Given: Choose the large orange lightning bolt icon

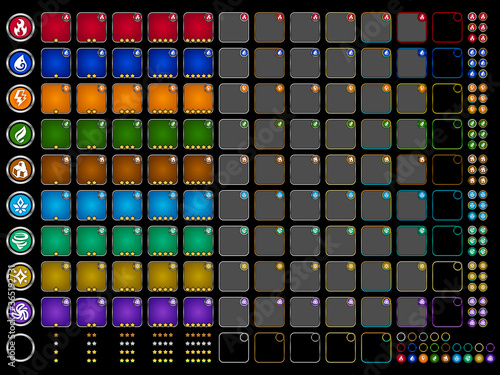Looking at the screenshot, I should coord(20,98).
